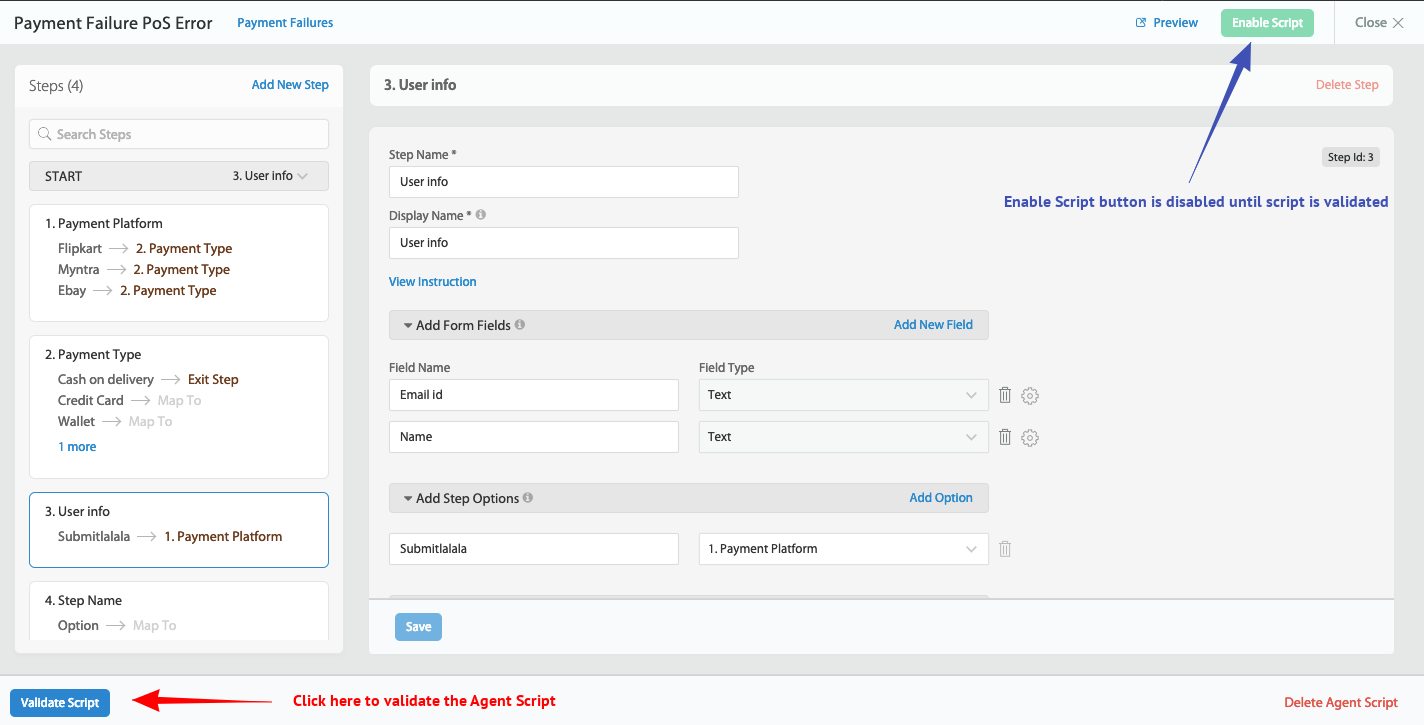Open the Preview view

click(1166, 21)
